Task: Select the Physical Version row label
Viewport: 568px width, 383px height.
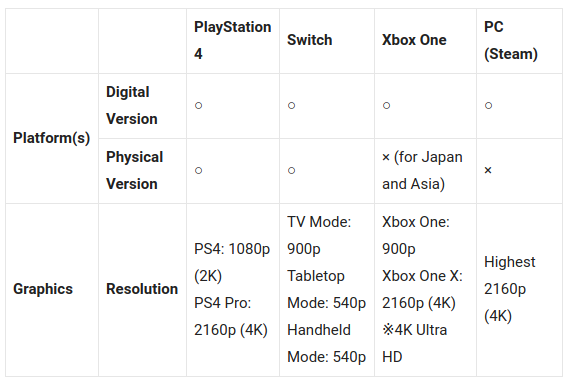Action: [x=134, y=170]
